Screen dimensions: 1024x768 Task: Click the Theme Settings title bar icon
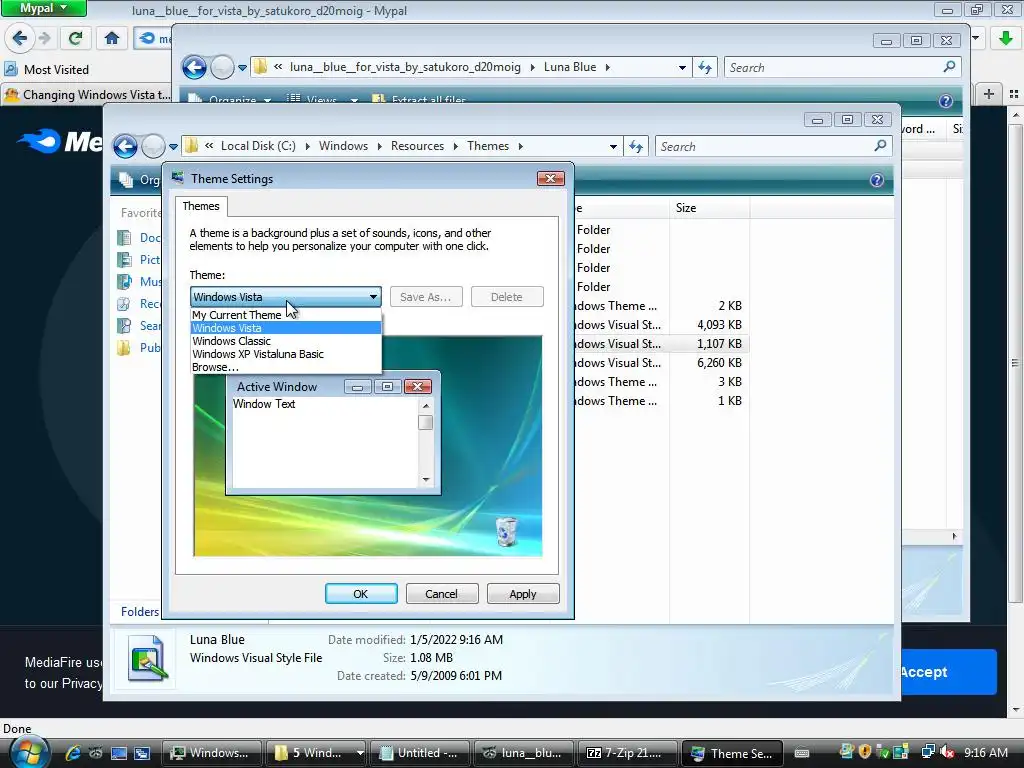(x=178, y=178)
